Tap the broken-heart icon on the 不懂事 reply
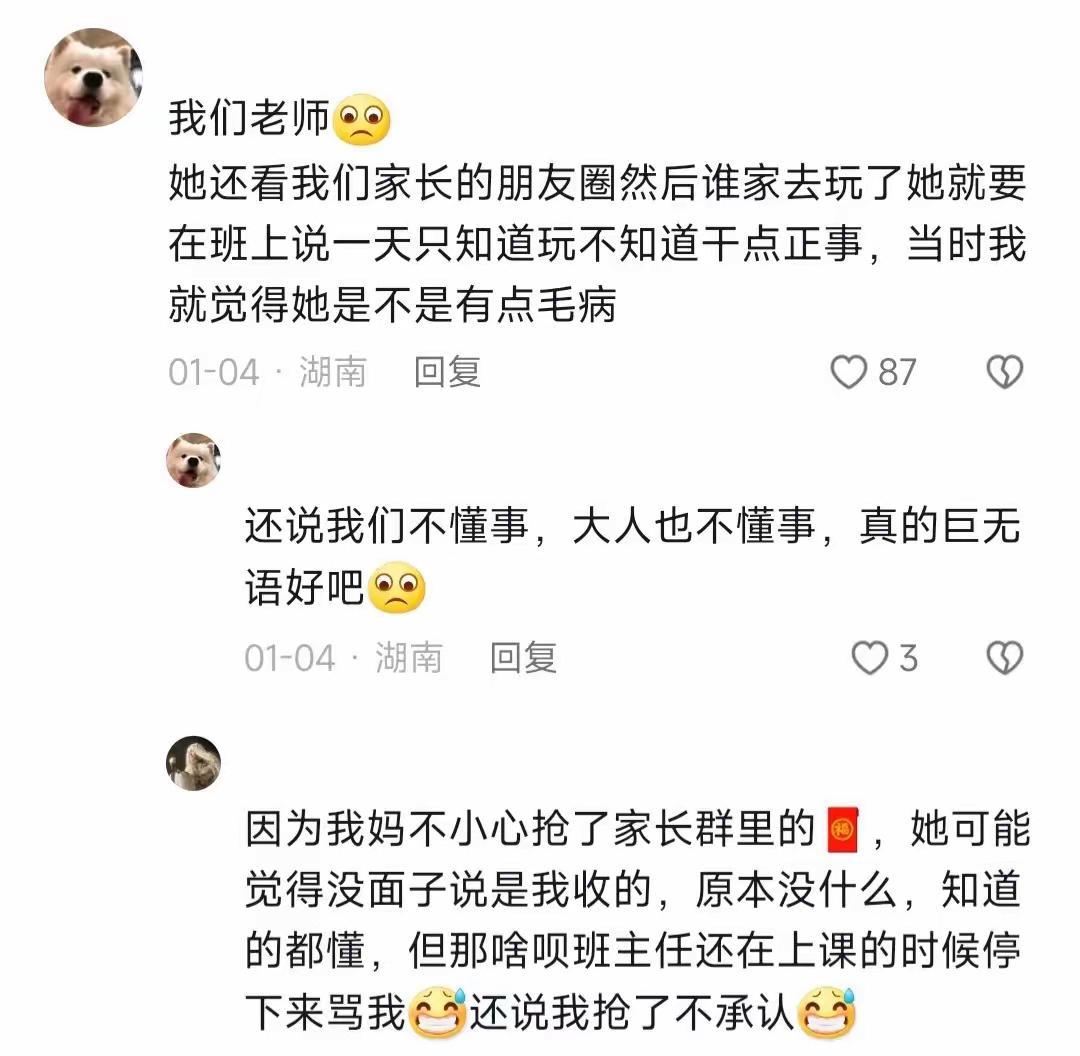Image resolution: width=1080 pixels, height=1056 pixels. point(1005,658)
